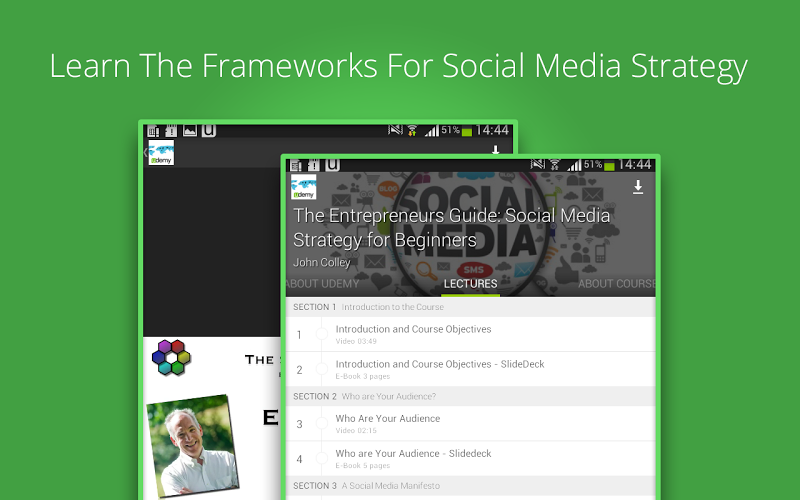The height and width of the screenshot is (500, 800).
Task: Select the SECTION 1 Introduction to the Course header
Action: [x=470, y=307]
